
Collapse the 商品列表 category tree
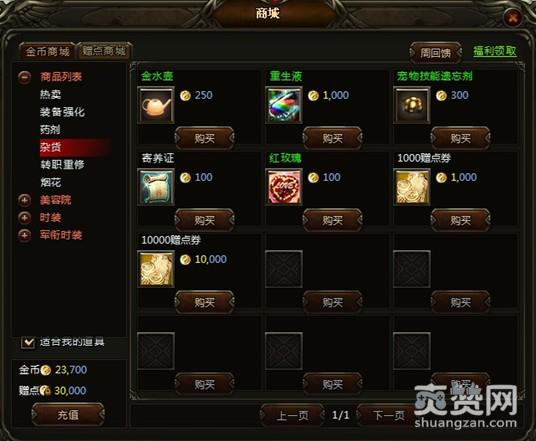click(24, 77)
